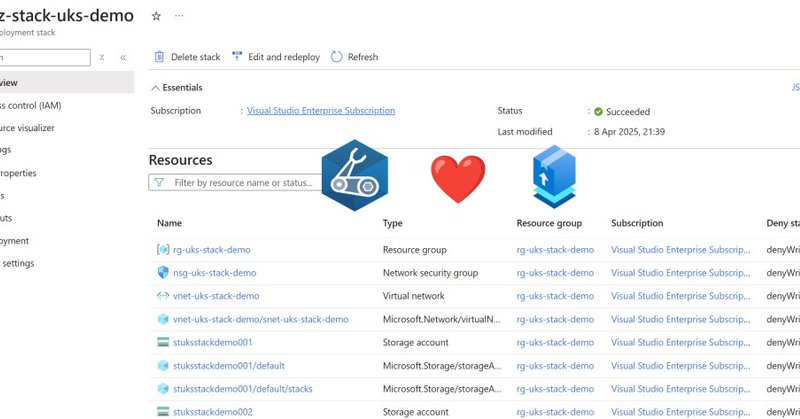Click the stuksstackdemo001 storage icon
This screenshot has height=419, width=800.
[163, 342]
